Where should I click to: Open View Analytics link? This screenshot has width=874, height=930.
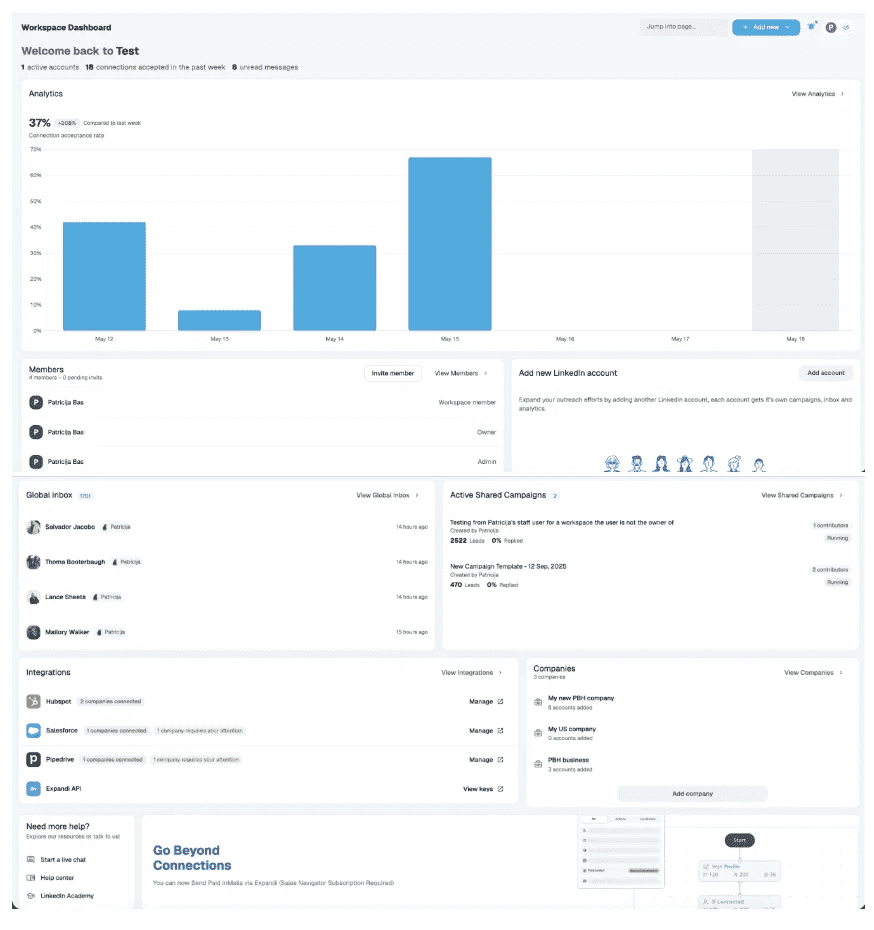(x=813, y=94)
